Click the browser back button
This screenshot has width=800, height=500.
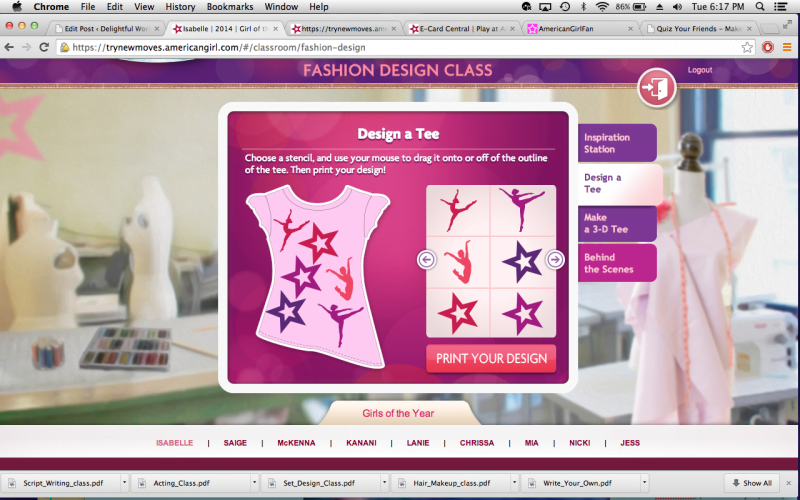9,47
